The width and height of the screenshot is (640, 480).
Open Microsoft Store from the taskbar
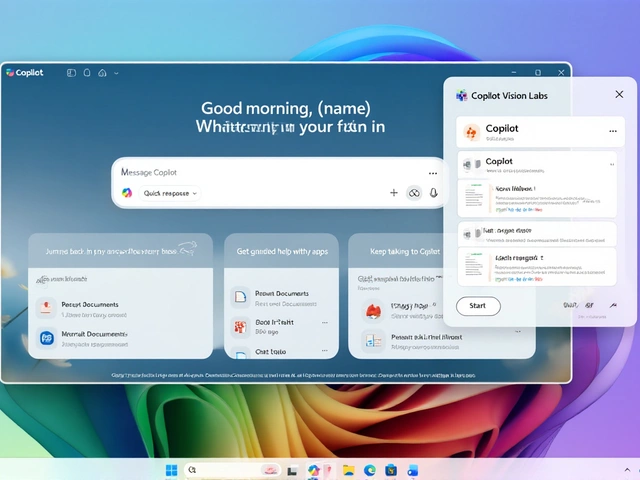(x=391, y=470)
